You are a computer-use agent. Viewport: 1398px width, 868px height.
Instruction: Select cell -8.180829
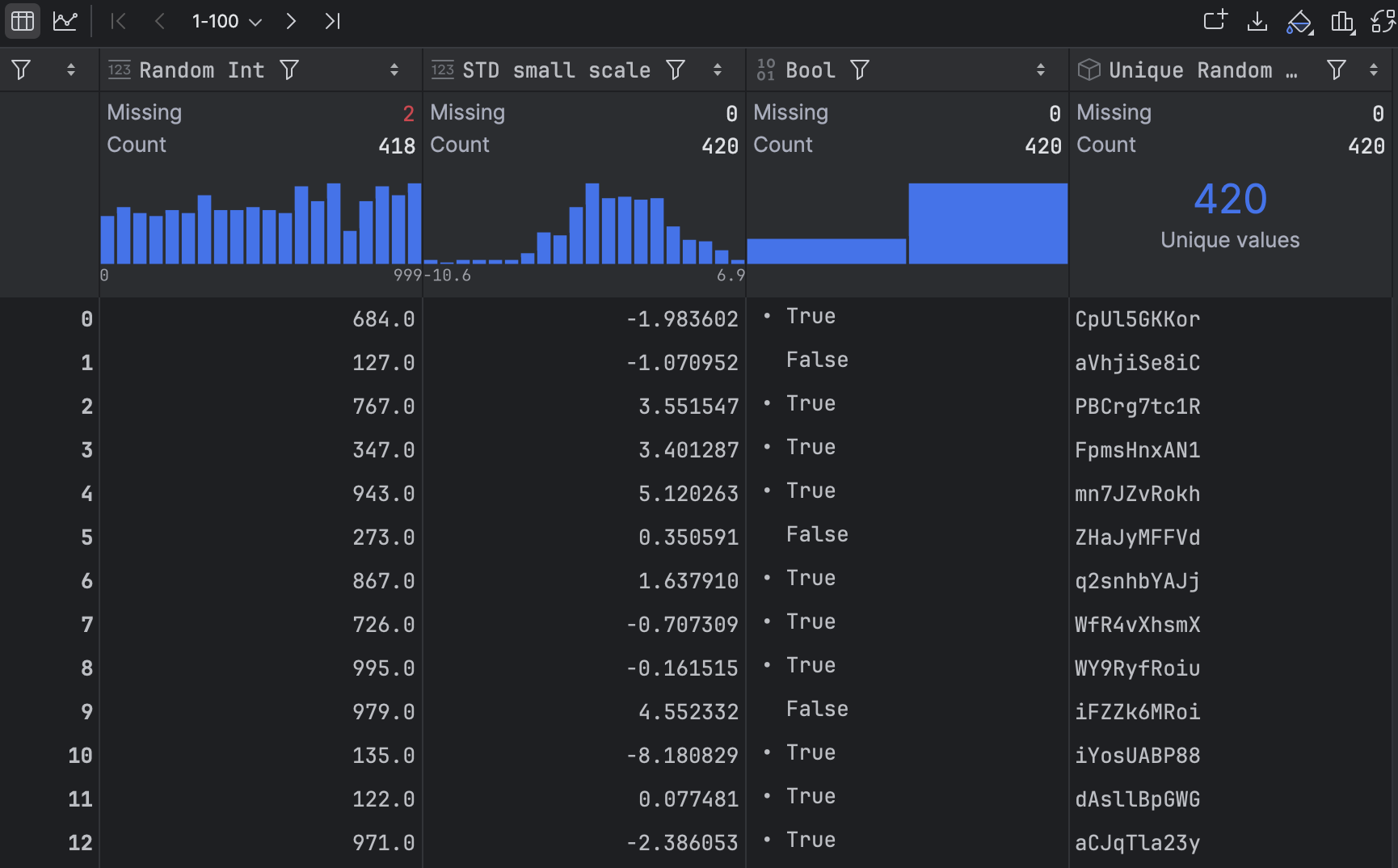[584, 756]
